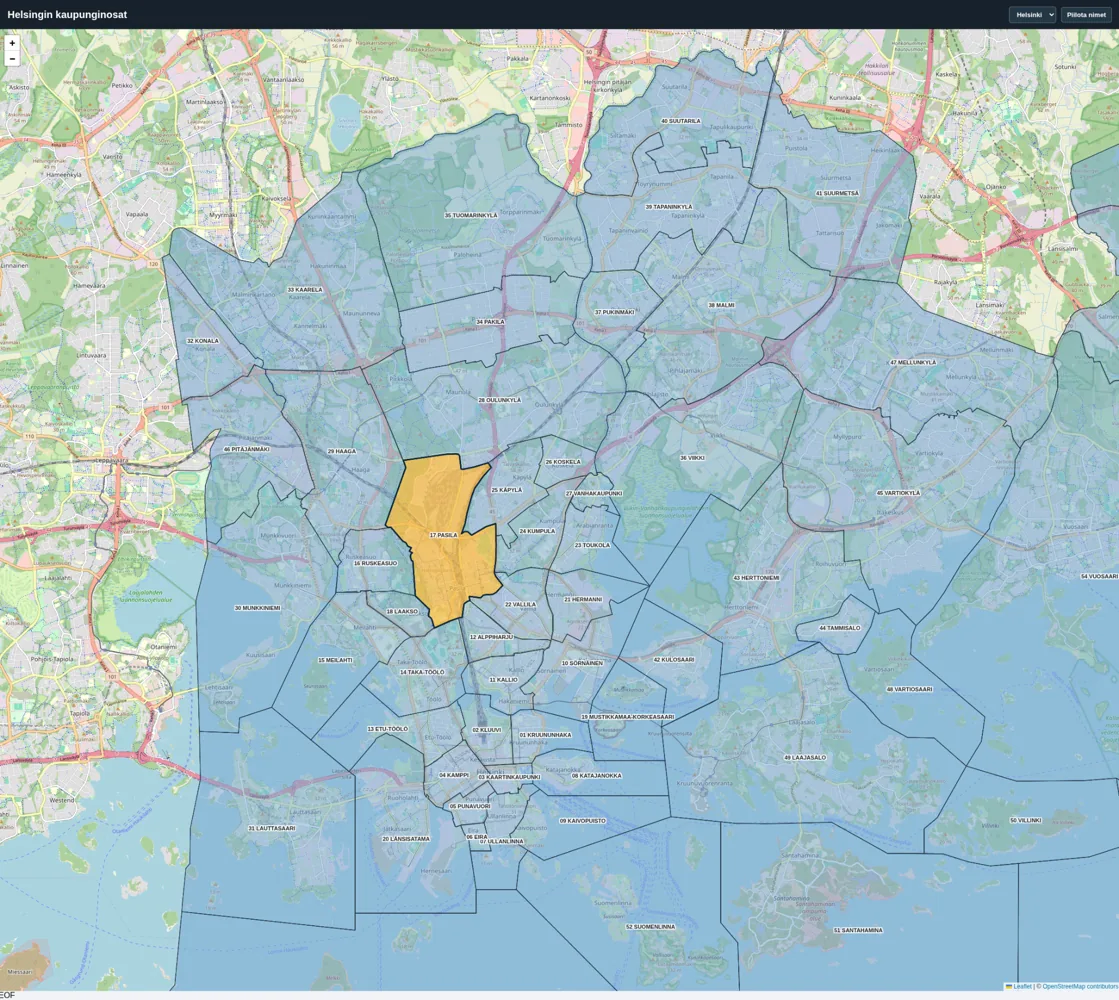Click the 03 KAARTINKAUPUNKI label
The width and height of the screenshot is (1119, 1000).
pyautogui.click(x=509, y=777)
